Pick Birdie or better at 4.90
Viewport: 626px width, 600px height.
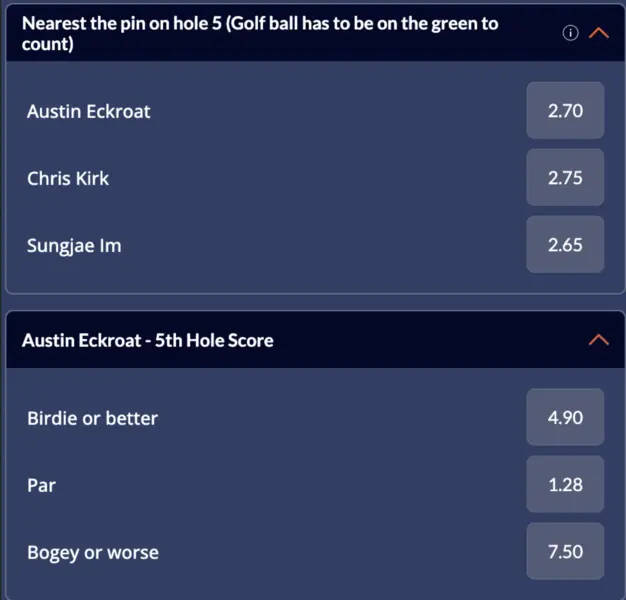tap(565, 417)
